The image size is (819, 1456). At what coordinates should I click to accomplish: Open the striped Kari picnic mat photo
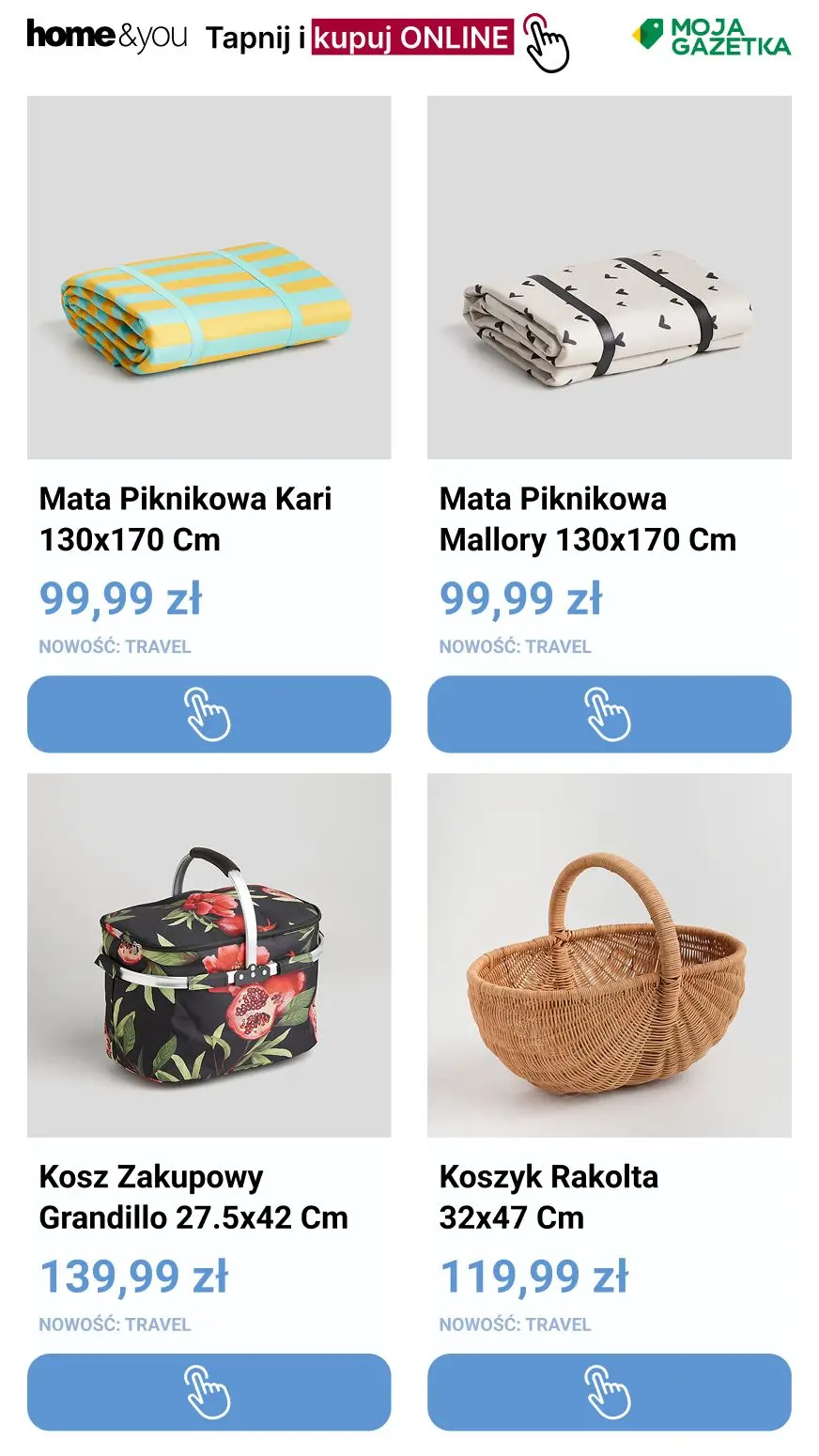click(x=209, y=277)
